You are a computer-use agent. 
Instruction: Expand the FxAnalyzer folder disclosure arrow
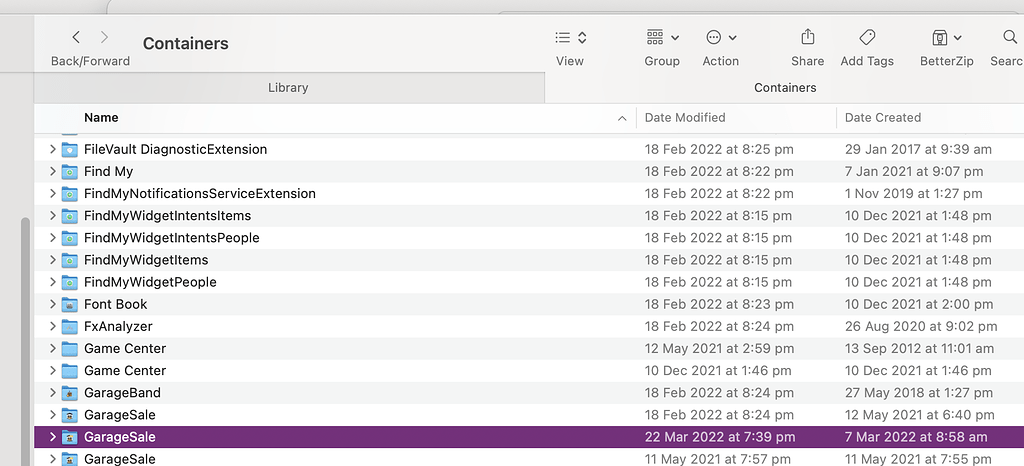coord(52,326)
